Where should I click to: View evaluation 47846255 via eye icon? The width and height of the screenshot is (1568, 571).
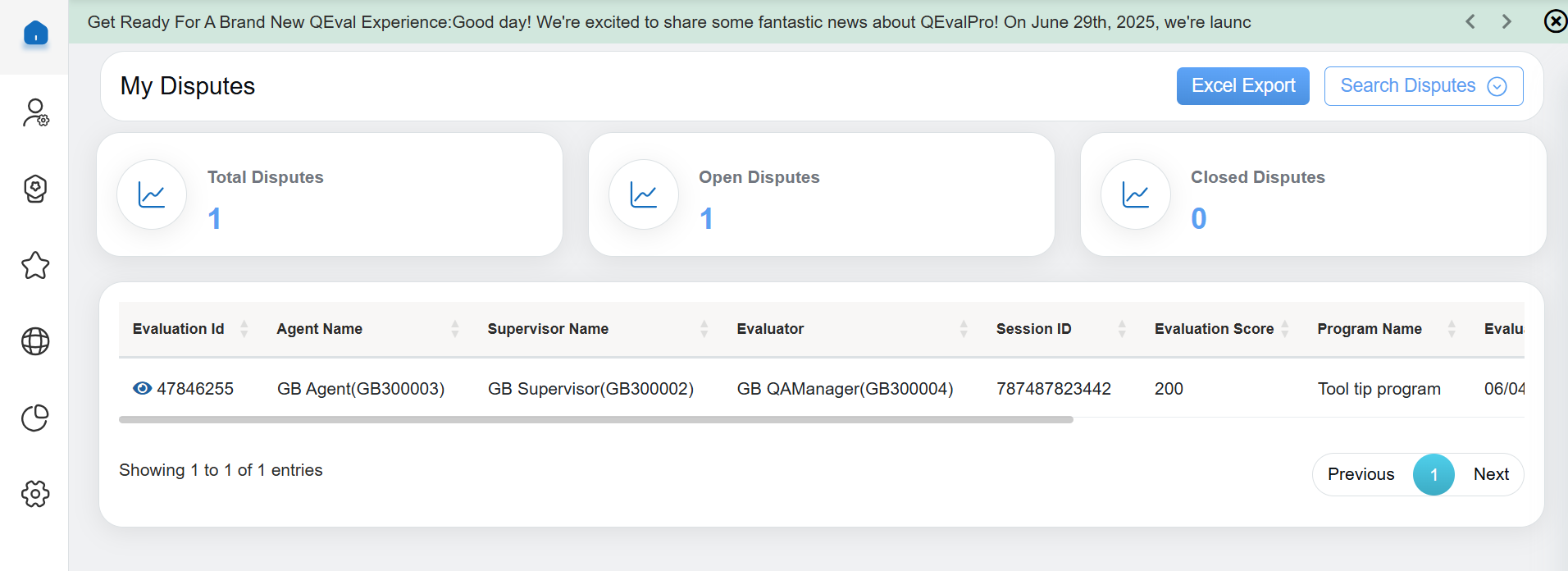(x=142, y=388)
